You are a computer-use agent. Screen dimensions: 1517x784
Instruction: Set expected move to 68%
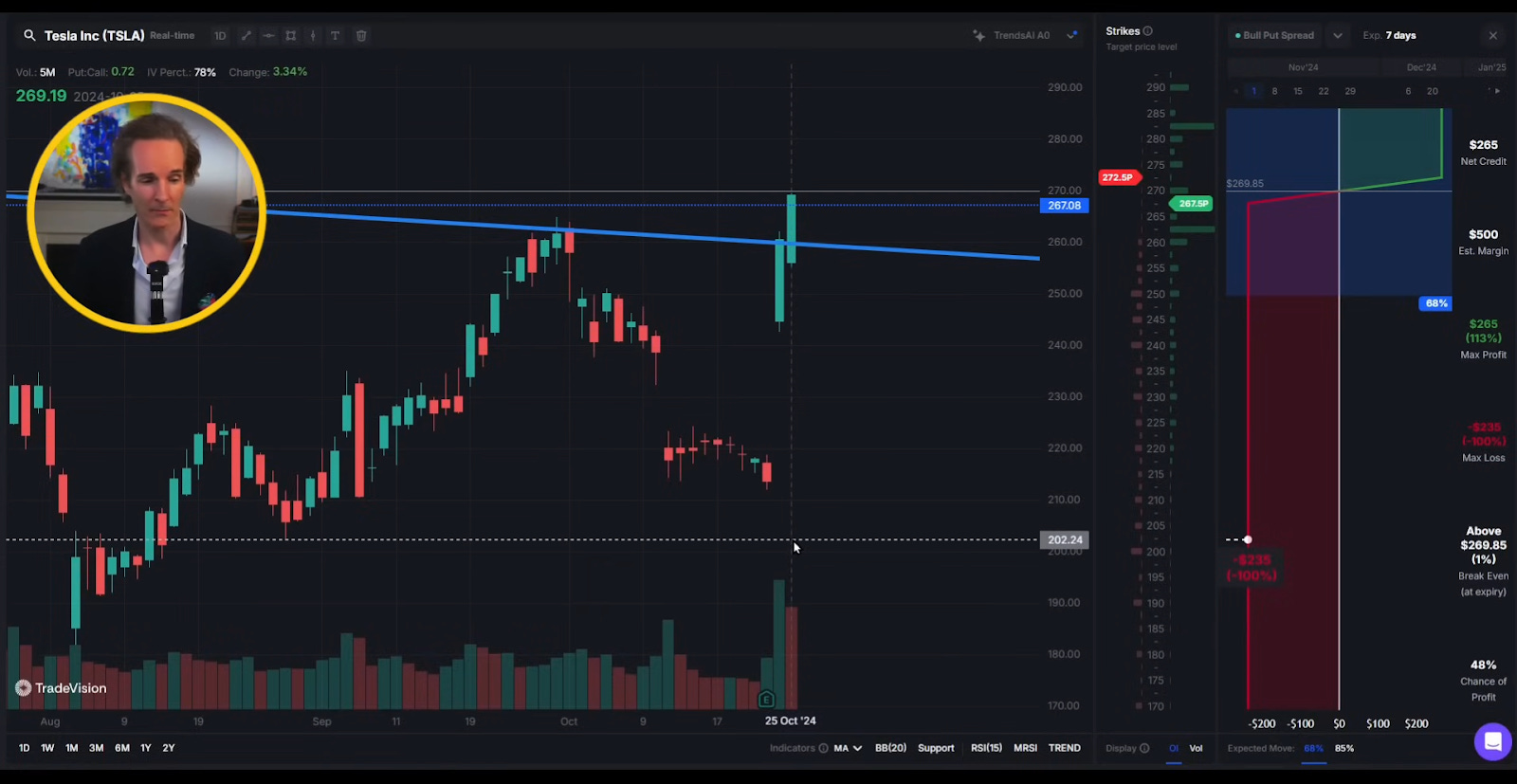pyautogui.click(x=1313, y=748)
